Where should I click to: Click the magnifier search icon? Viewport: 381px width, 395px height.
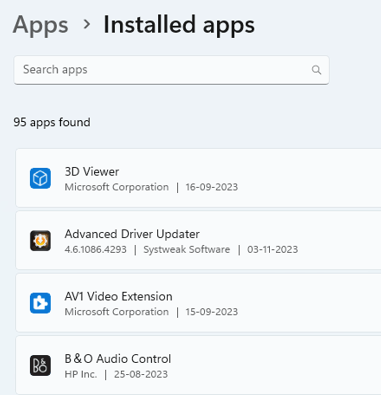coord(316,70)
